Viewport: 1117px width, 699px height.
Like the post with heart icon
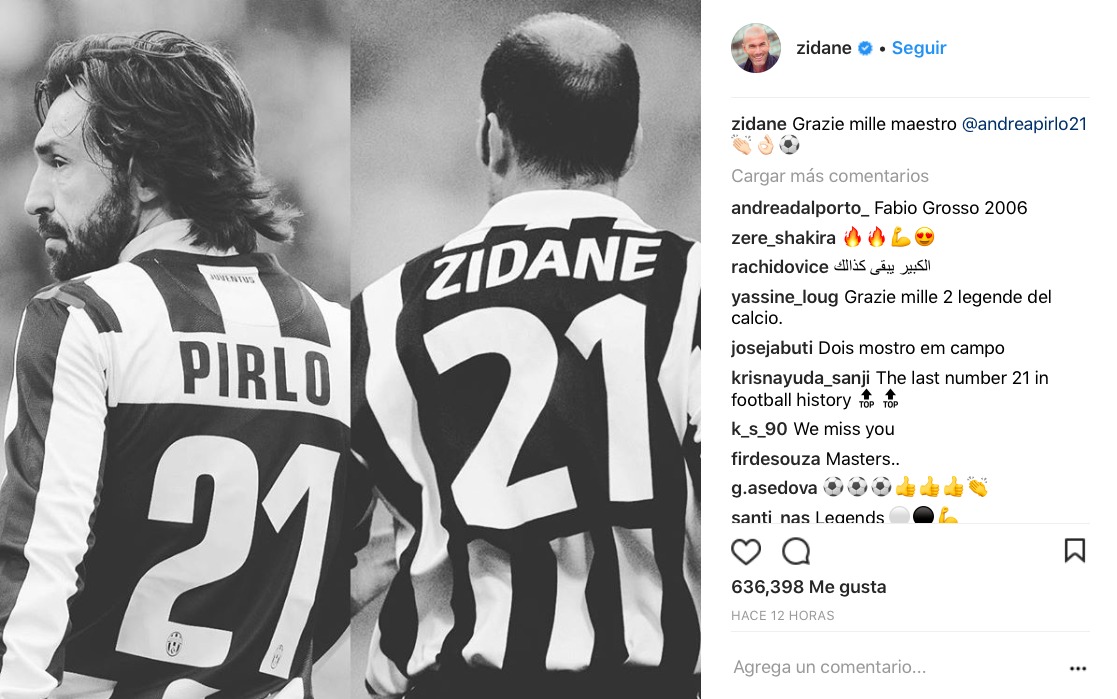click(746, 552)
